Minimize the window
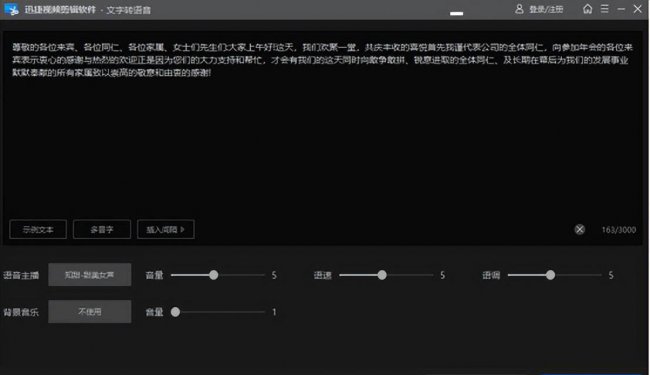The image size is (650, 375). (x=621, y=9)
